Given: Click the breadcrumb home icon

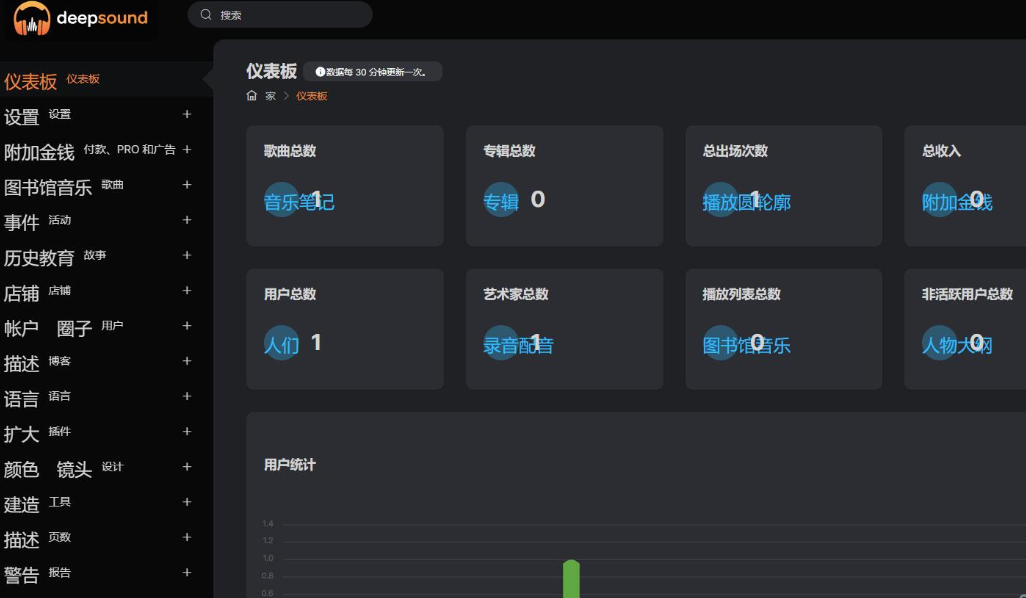Looking at the screenshot, I should point(251,96).
